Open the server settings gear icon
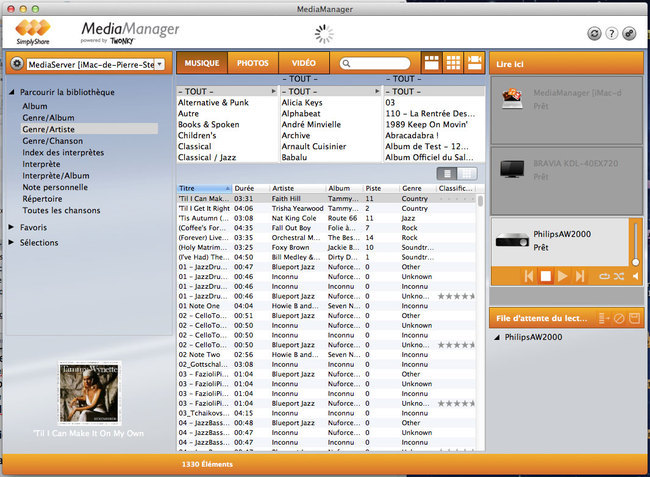The image size is (650, 477). [x=17, y=64]
